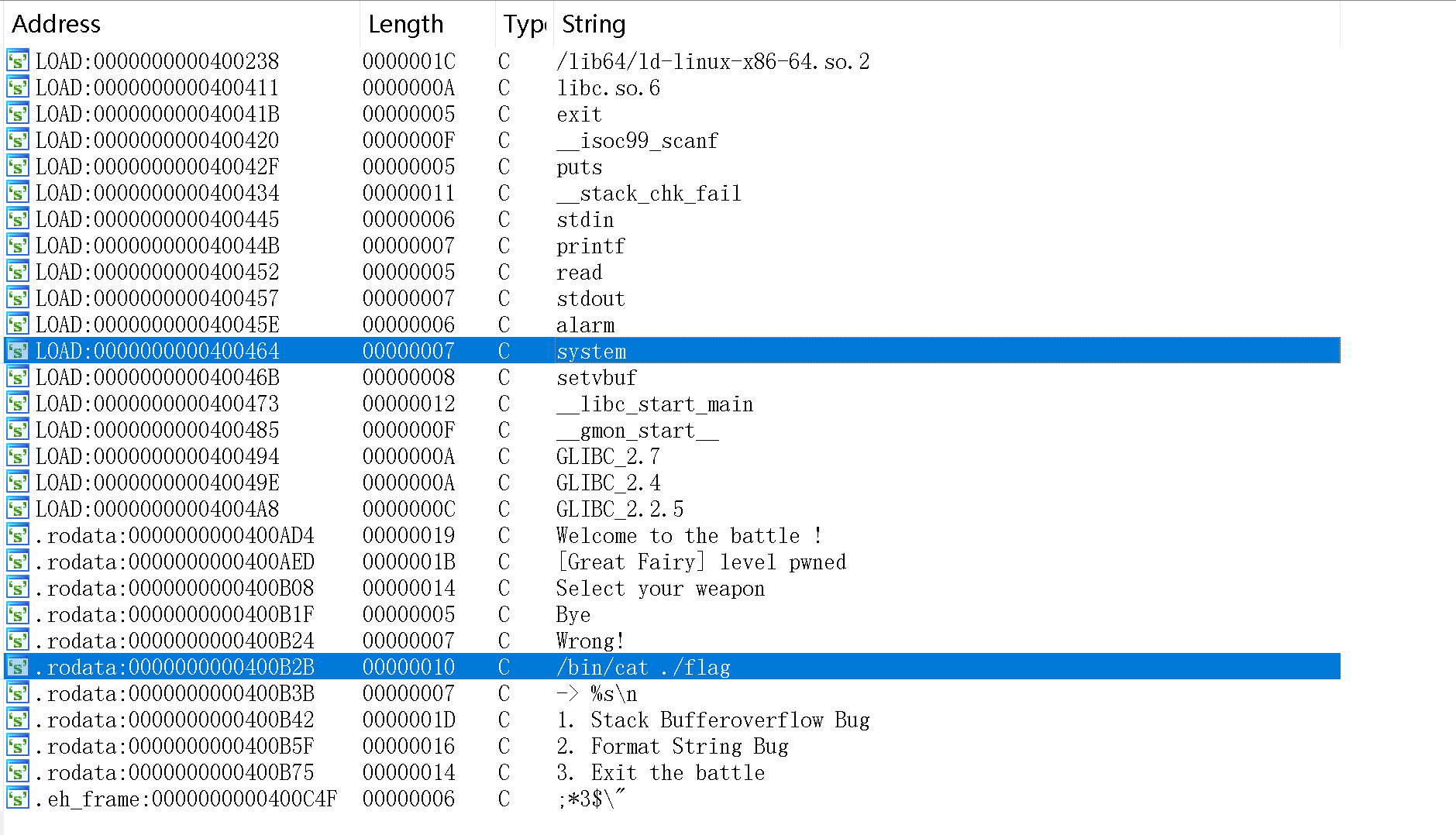Screen dimensions: 1456x835
Task: Select the __isoc99_scanf string entry
Action: click(x=637, y=141)
